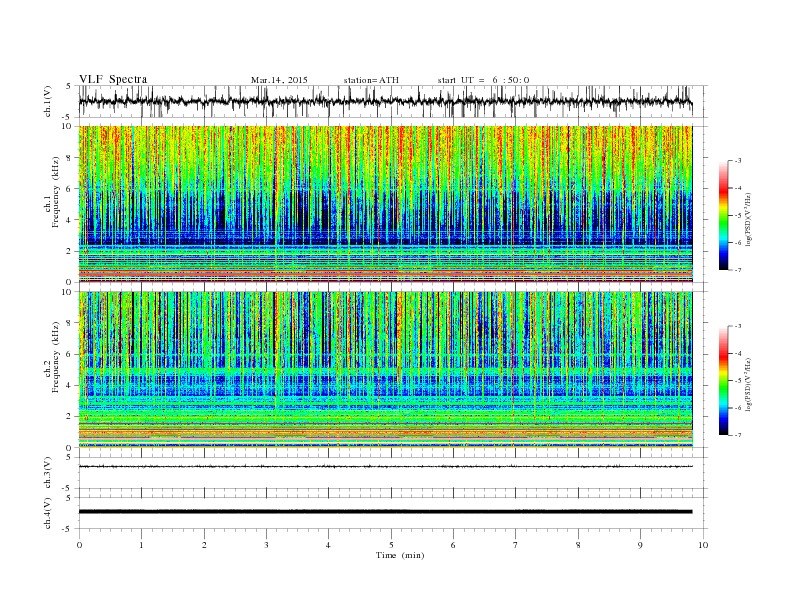Viewport: 792px width, 612px height.
Task: Click the '4' kHz tick on the ch.1 frequency axis
Action: coord(69,220)
